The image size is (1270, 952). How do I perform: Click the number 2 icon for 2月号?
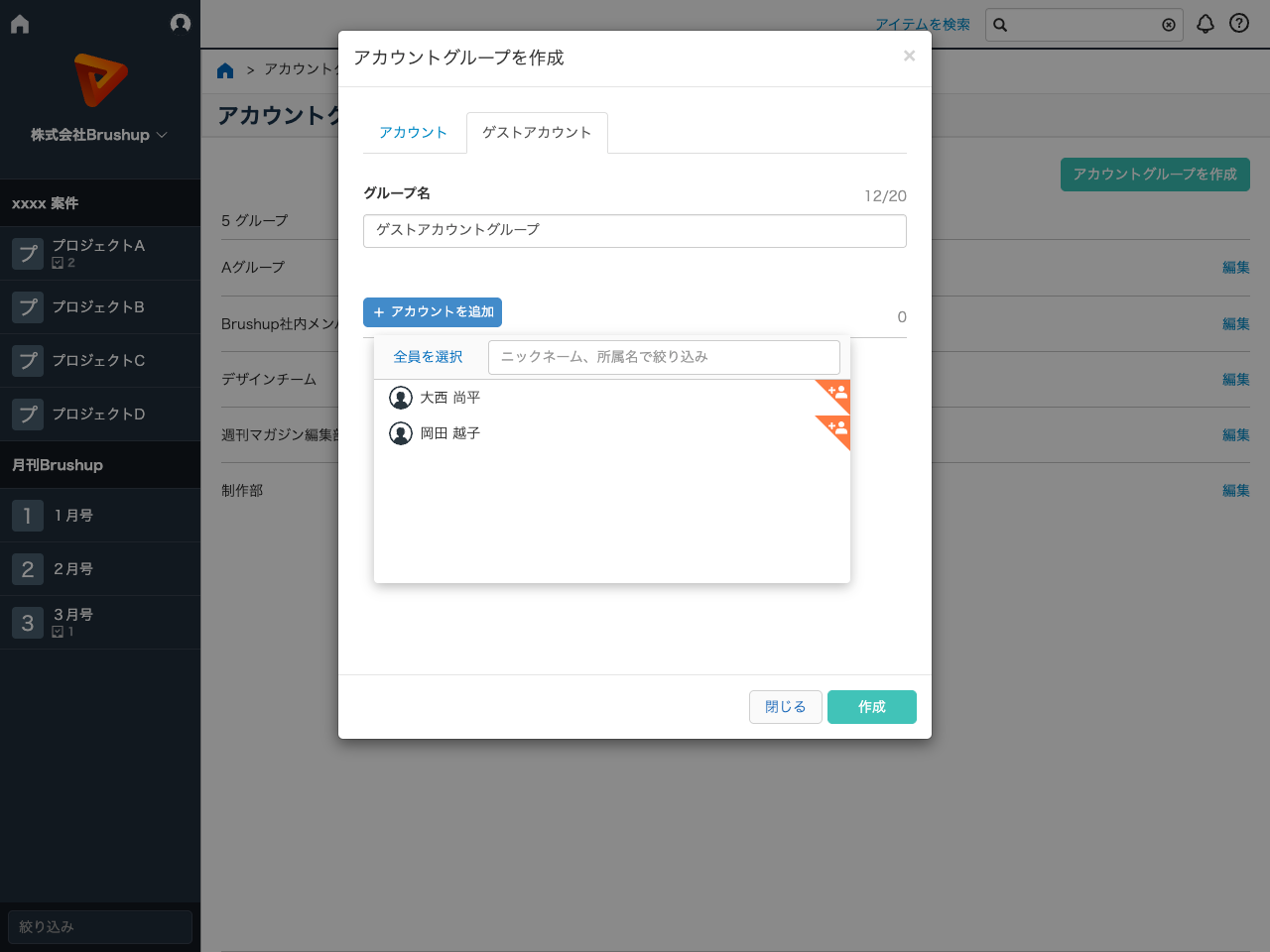pos(28,569)
